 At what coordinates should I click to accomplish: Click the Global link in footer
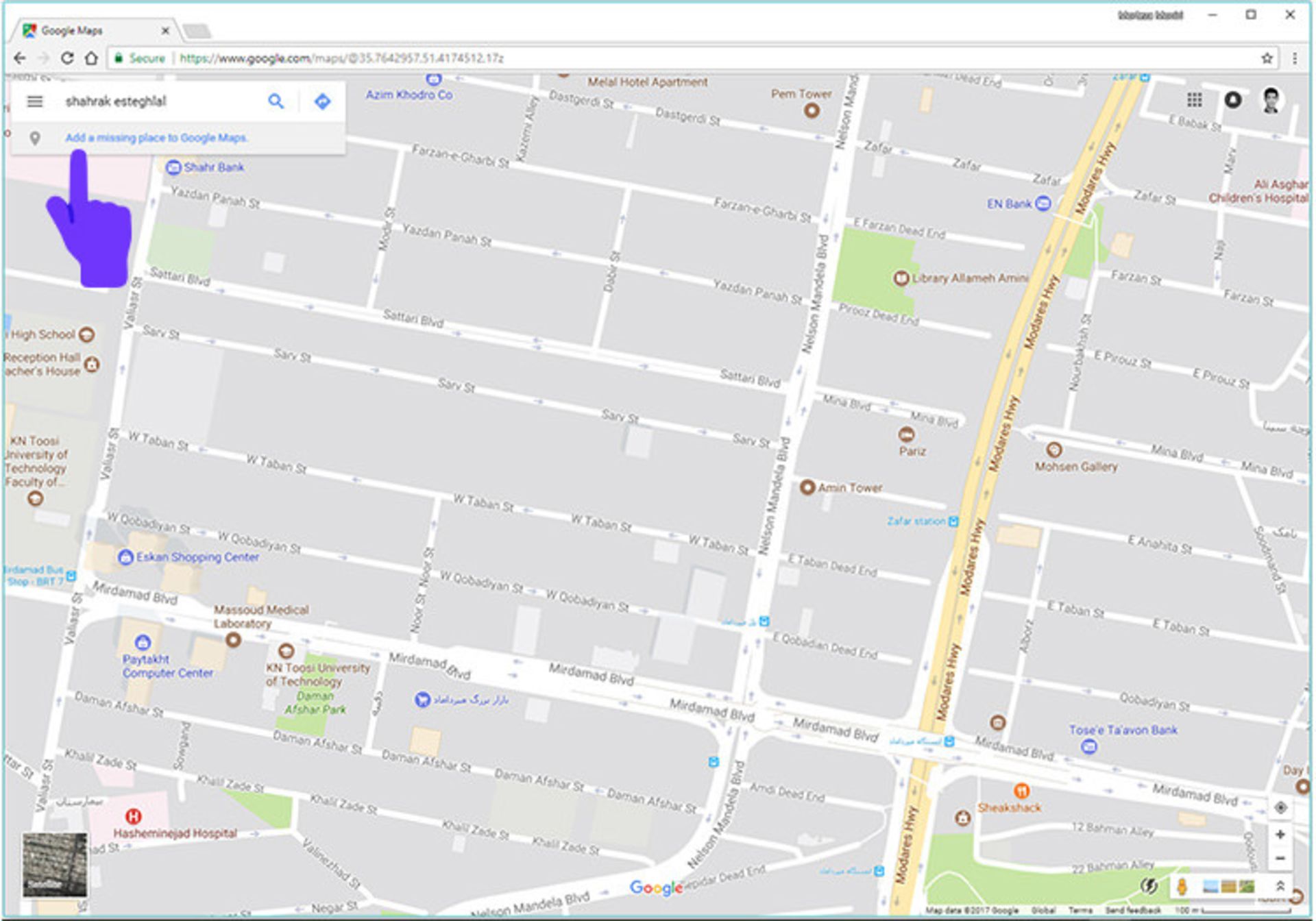(x=1043, y=910)
